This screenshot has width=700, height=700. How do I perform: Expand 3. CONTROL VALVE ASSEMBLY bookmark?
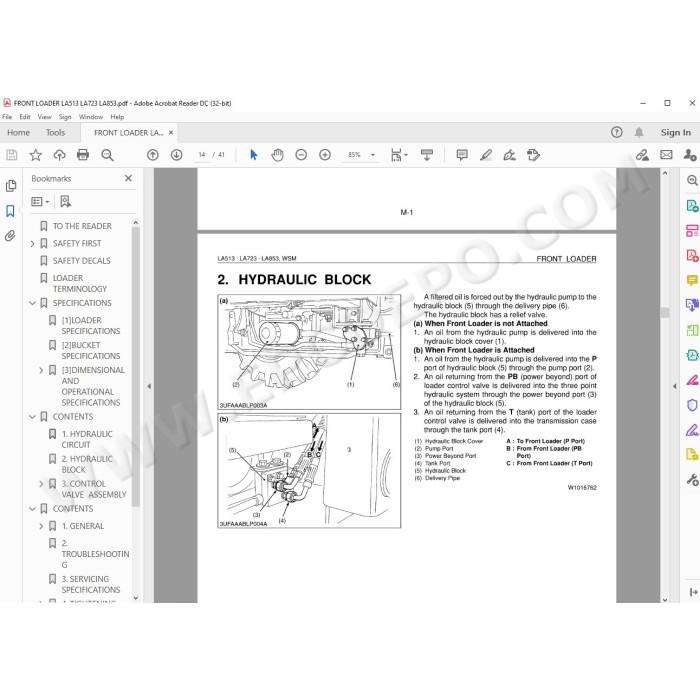tap(41, 484)
